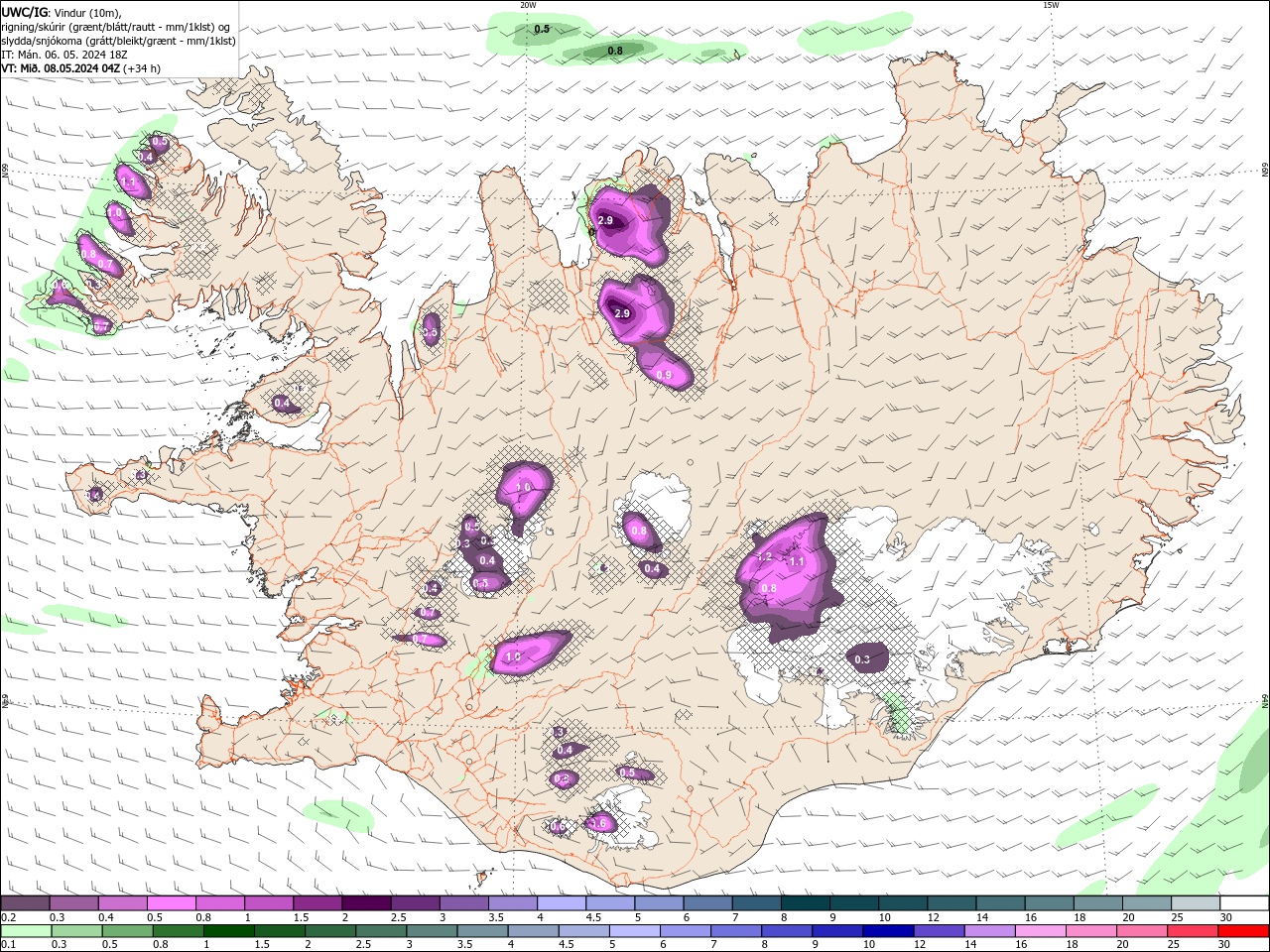
Task: Pick lower legend swatch between 0.5 and 0.8
Action: [127, 931]
